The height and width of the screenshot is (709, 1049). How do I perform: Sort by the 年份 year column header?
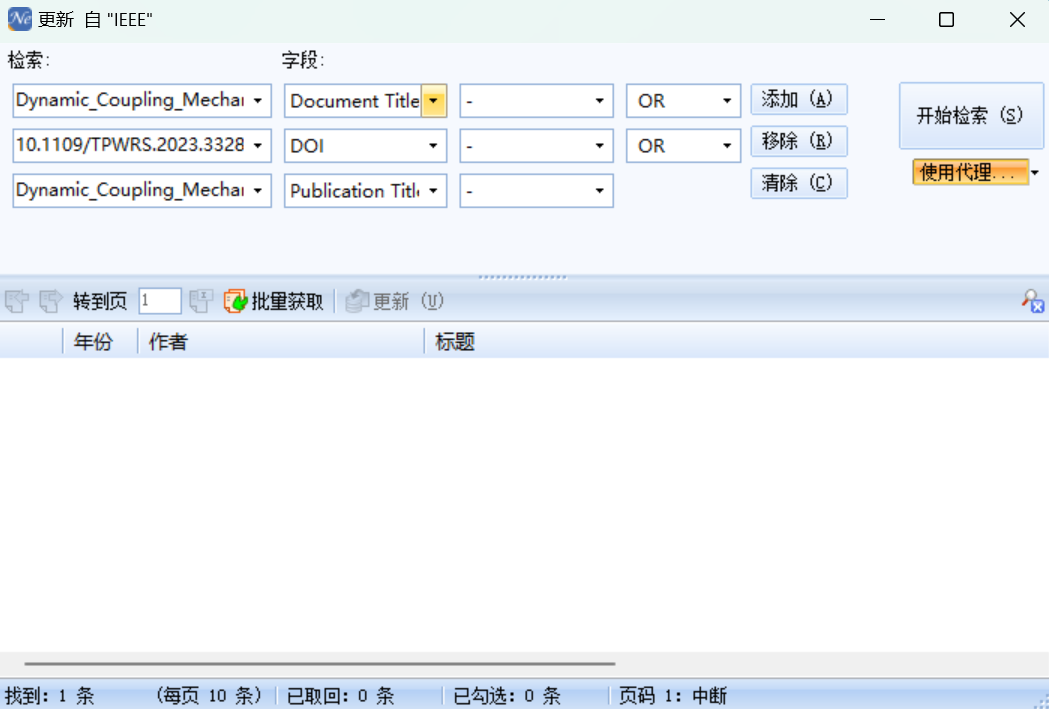(100, 342)
